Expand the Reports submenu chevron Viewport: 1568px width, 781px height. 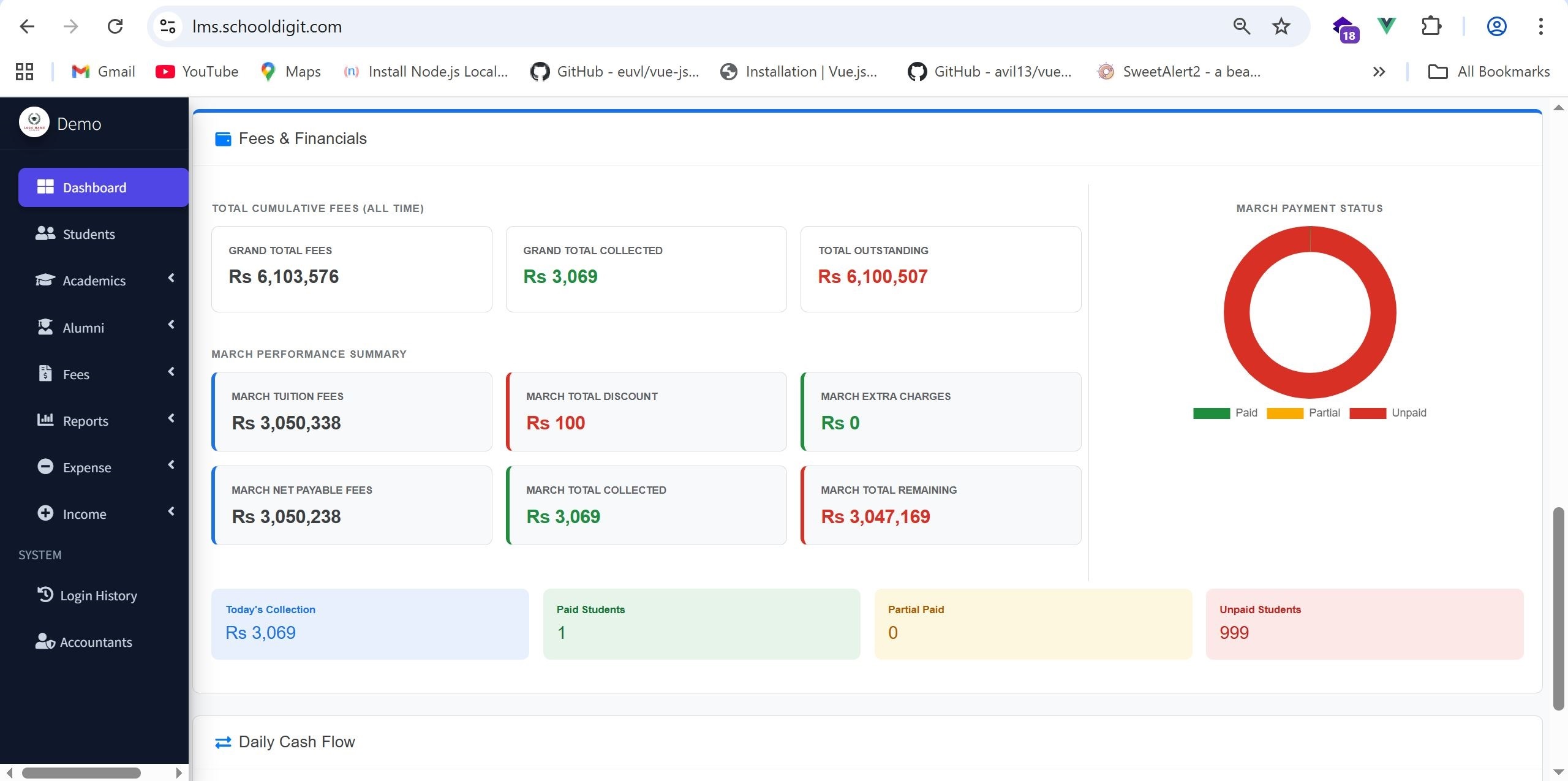171,418
